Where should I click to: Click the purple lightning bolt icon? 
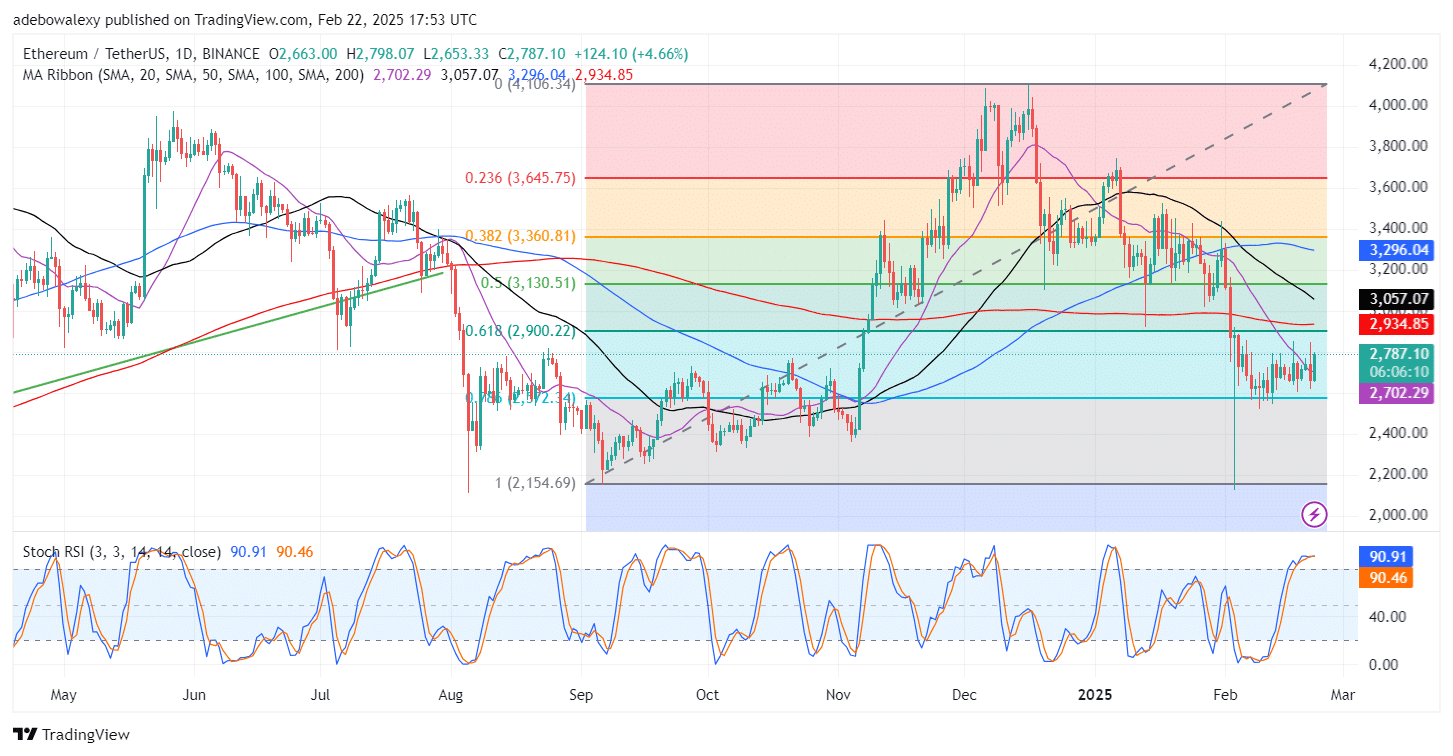pos(1314,515)
